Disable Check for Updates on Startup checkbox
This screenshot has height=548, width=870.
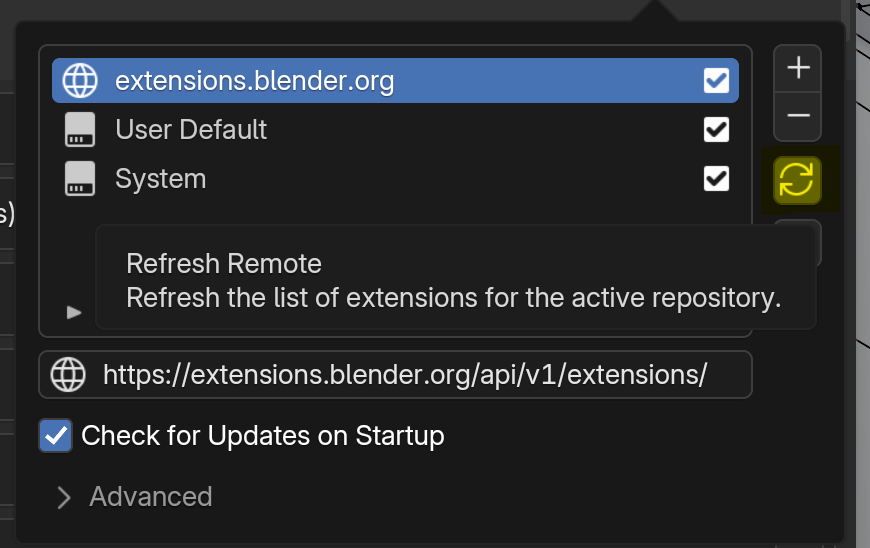[56, 436]
